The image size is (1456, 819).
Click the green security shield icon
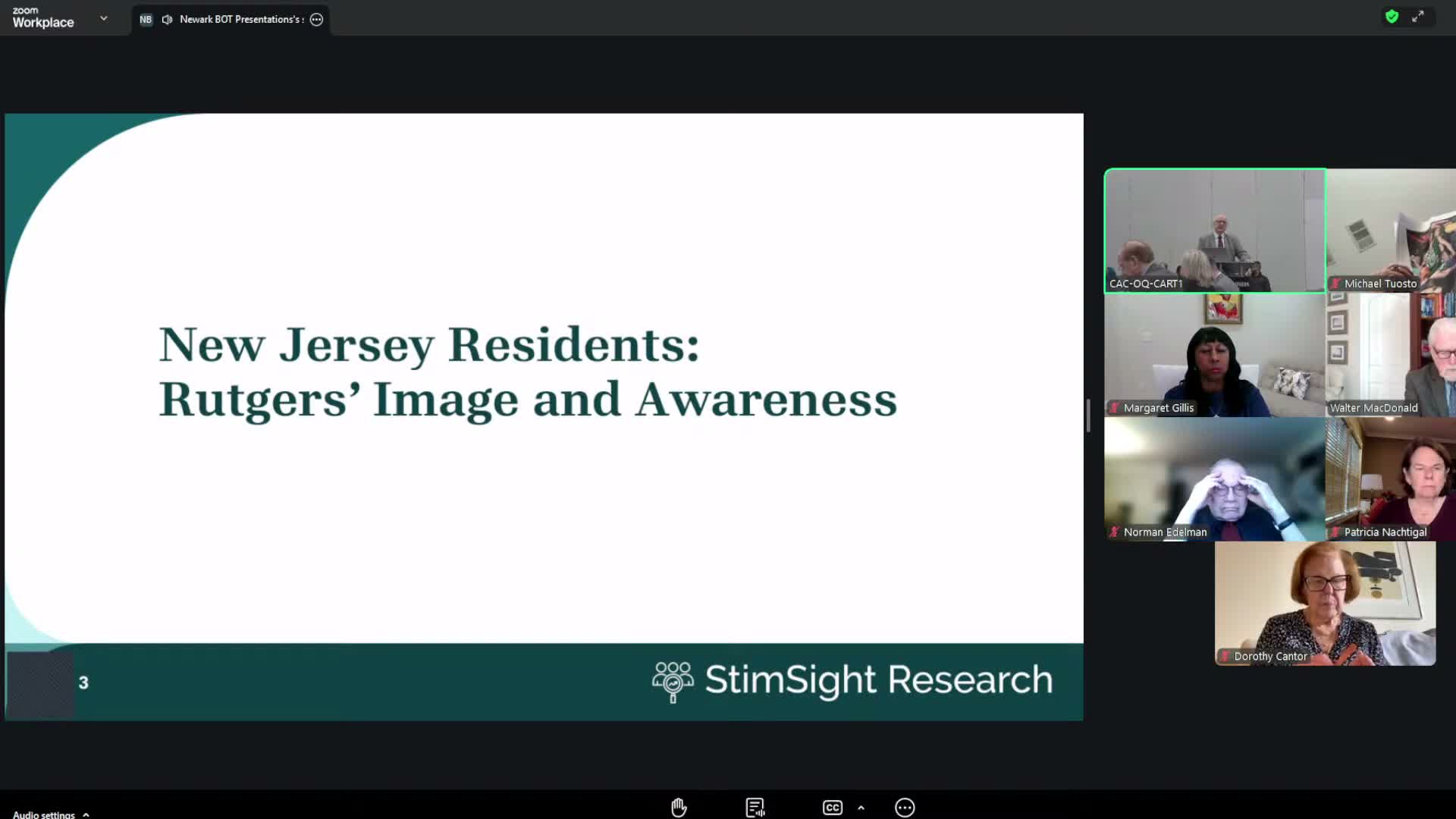(x=1392, y=16)
